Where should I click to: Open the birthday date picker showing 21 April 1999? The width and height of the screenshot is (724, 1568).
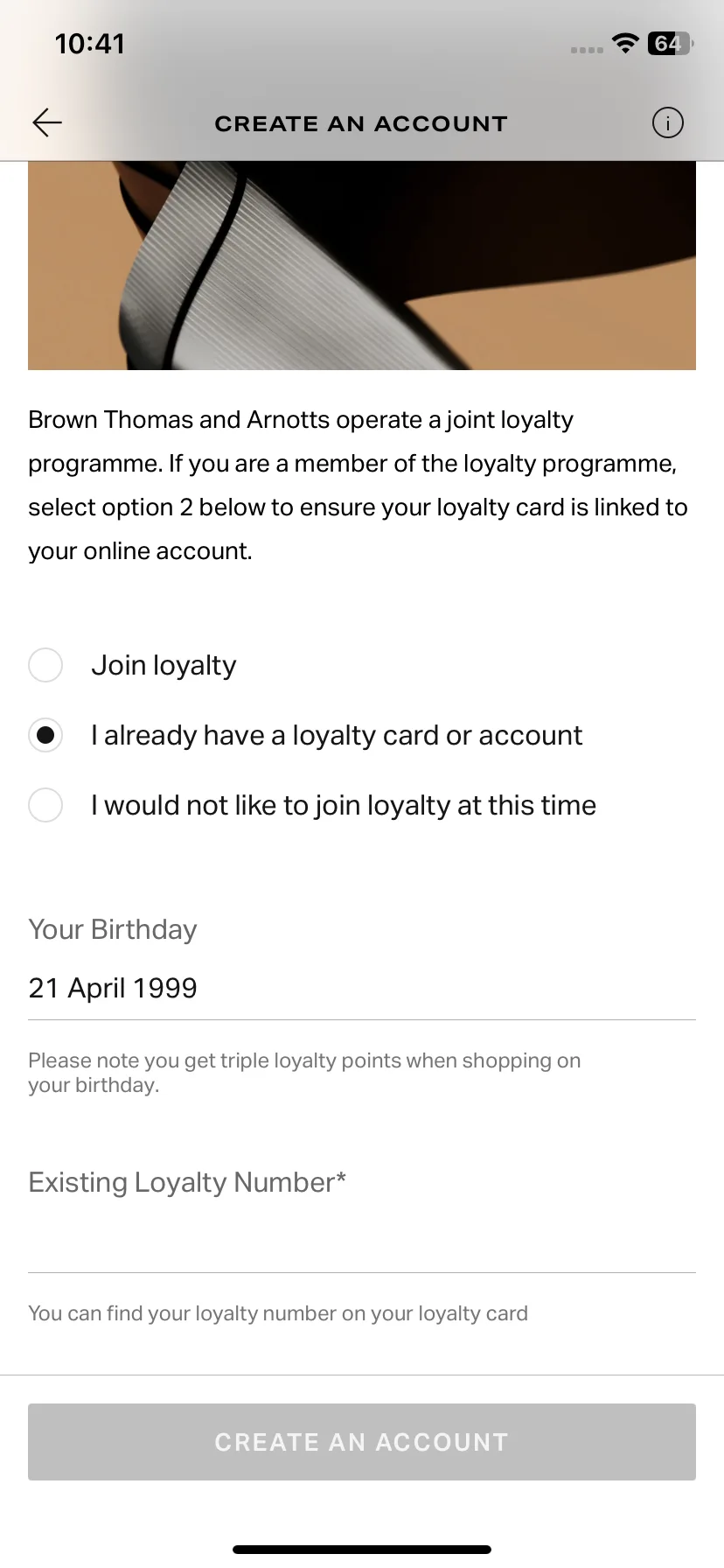[362, 989]
